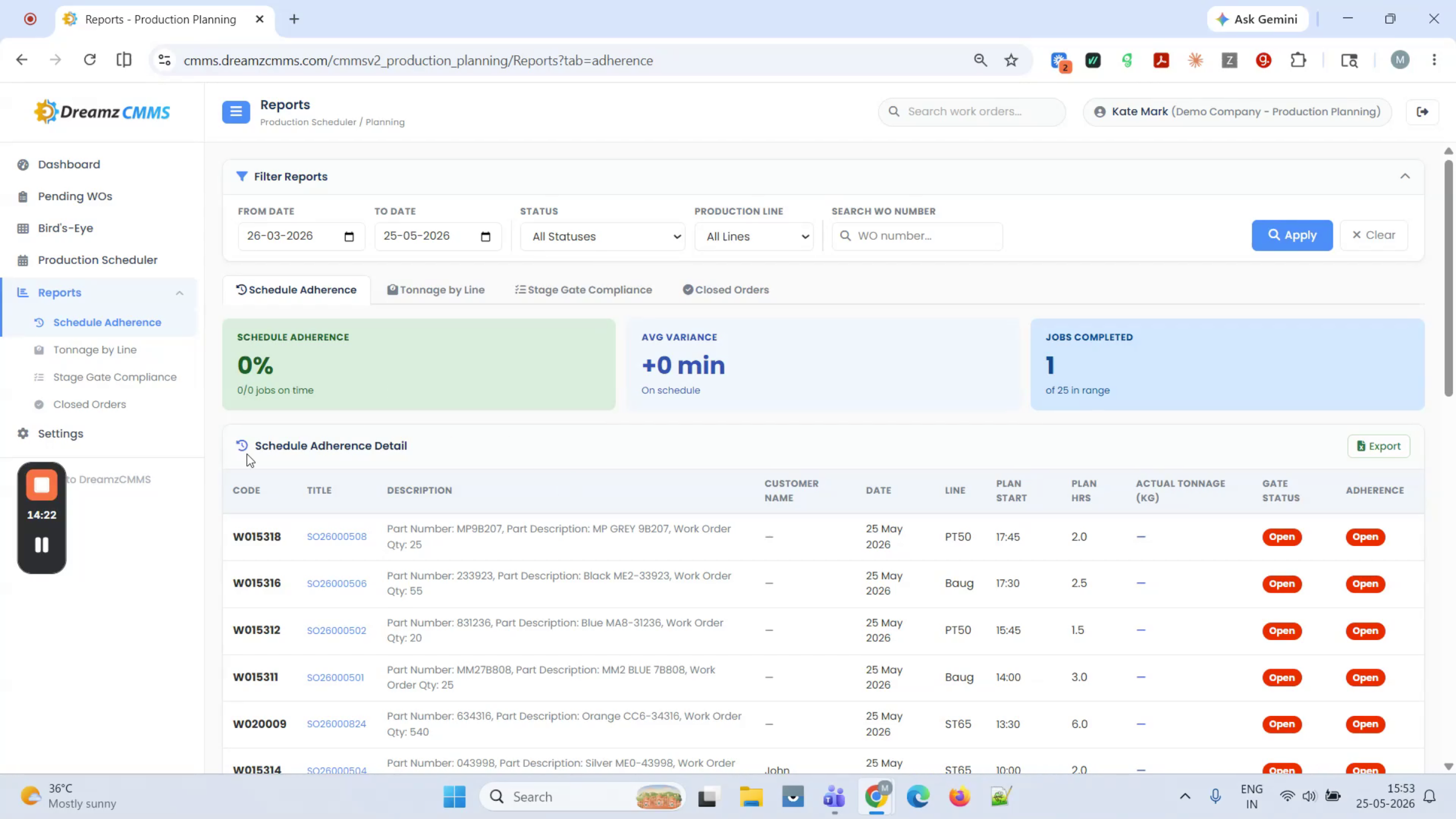This screenshot has width=1456, height=819.
Task: Pause the screen recording
Action: click(41, 545)
